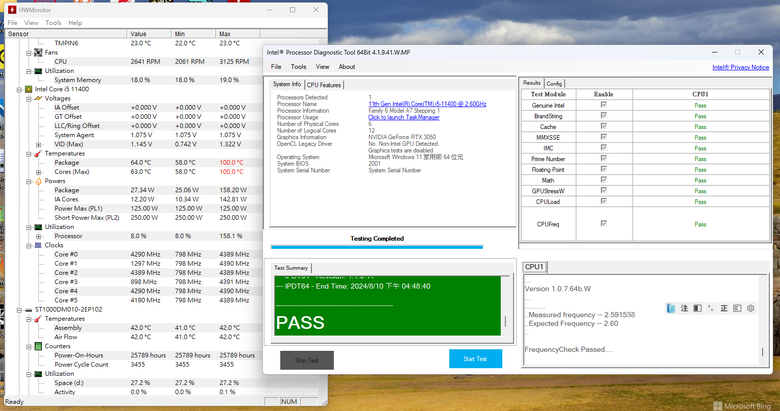
Task: Toggle Floating Point enable checkbox
Action: pos(603,169)
